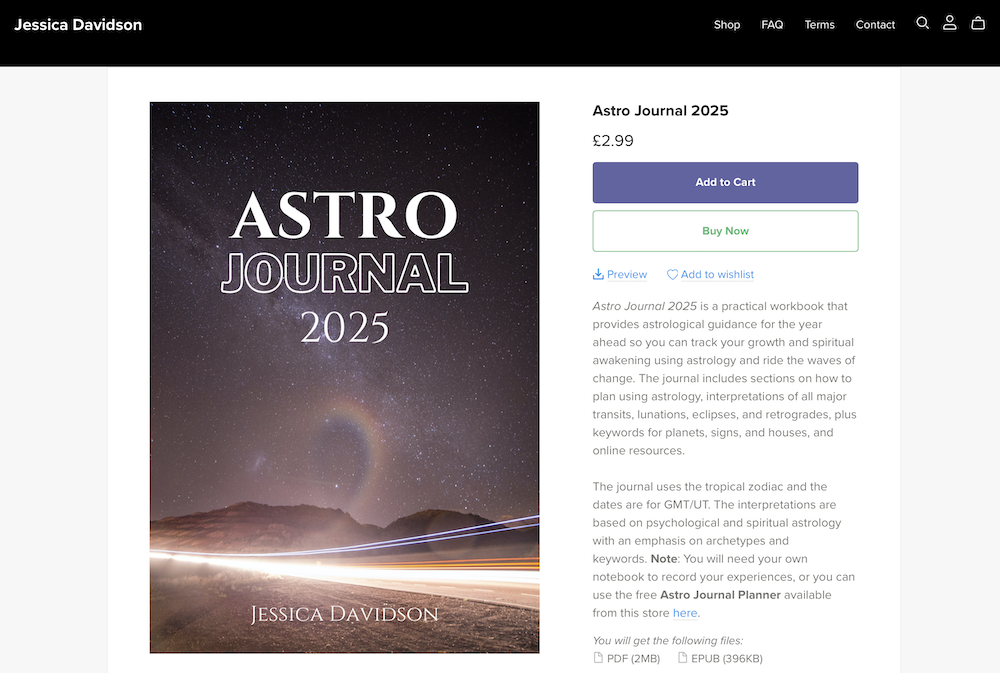The width and height of the screenshot is (1000, 673).
Task: Click the Add to Cart button
Action: click(x=725, y=182)
